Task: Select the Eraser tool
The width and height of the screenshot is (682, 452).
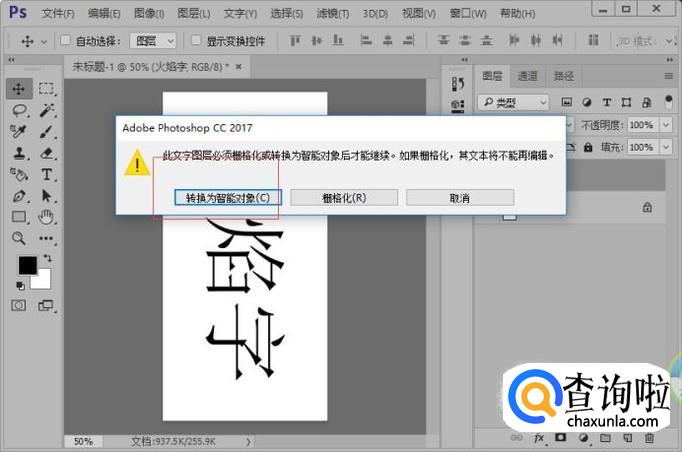Action: point(47,153)
